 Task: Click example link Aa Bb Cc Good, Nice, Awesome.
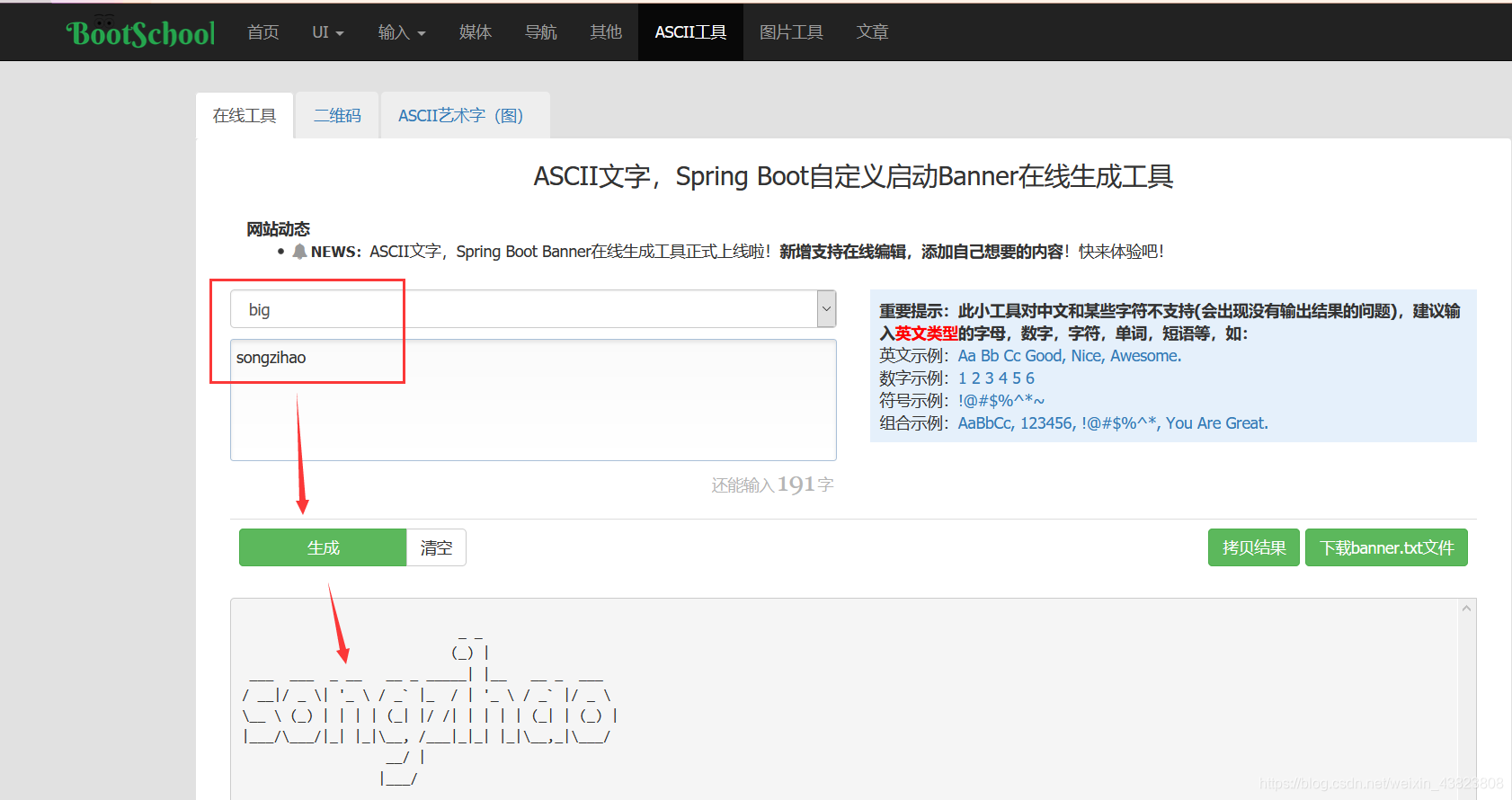(x=1070, y=356)
